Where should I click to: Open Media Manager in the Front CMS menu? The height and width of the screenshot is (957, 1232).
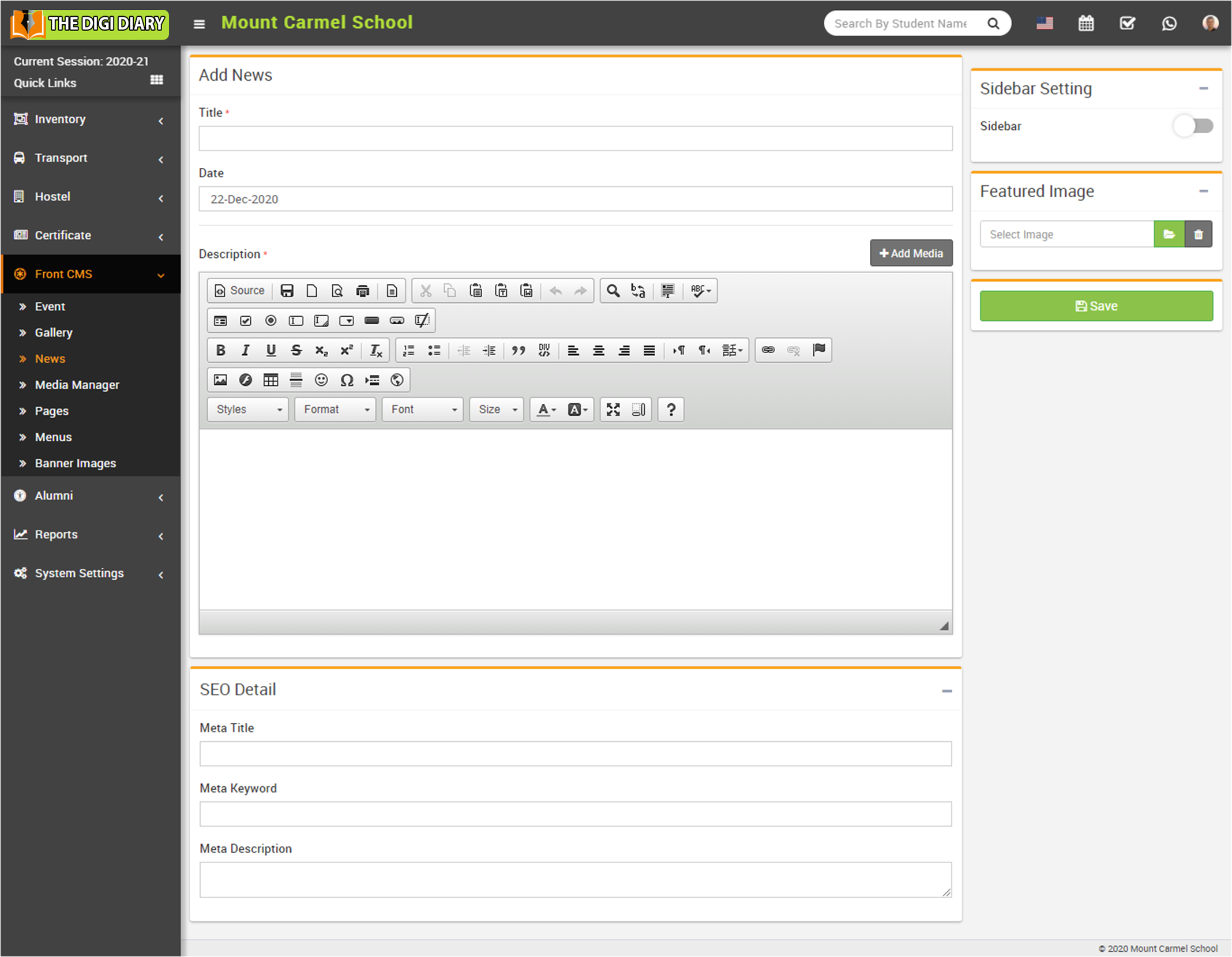77,385
